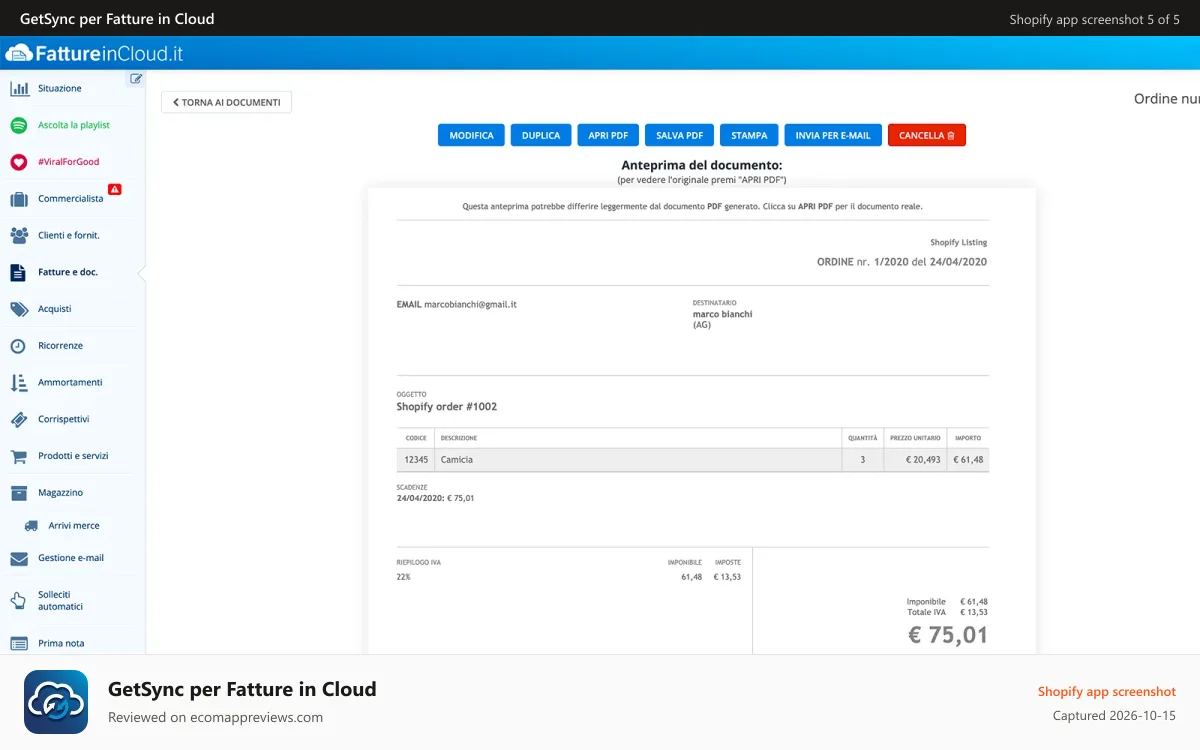This screenshot has width=1200, height=750.
Task: Click the Arrivi merce truck icon
Action: [x=31, y=526]
